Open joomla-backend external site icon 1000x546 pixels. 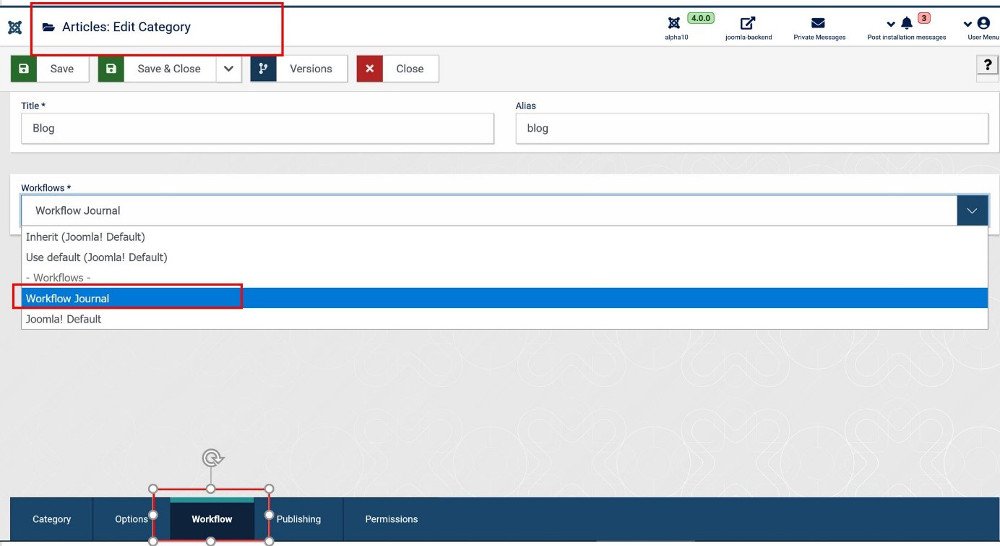pyautogui.click(x=747, y=23)
